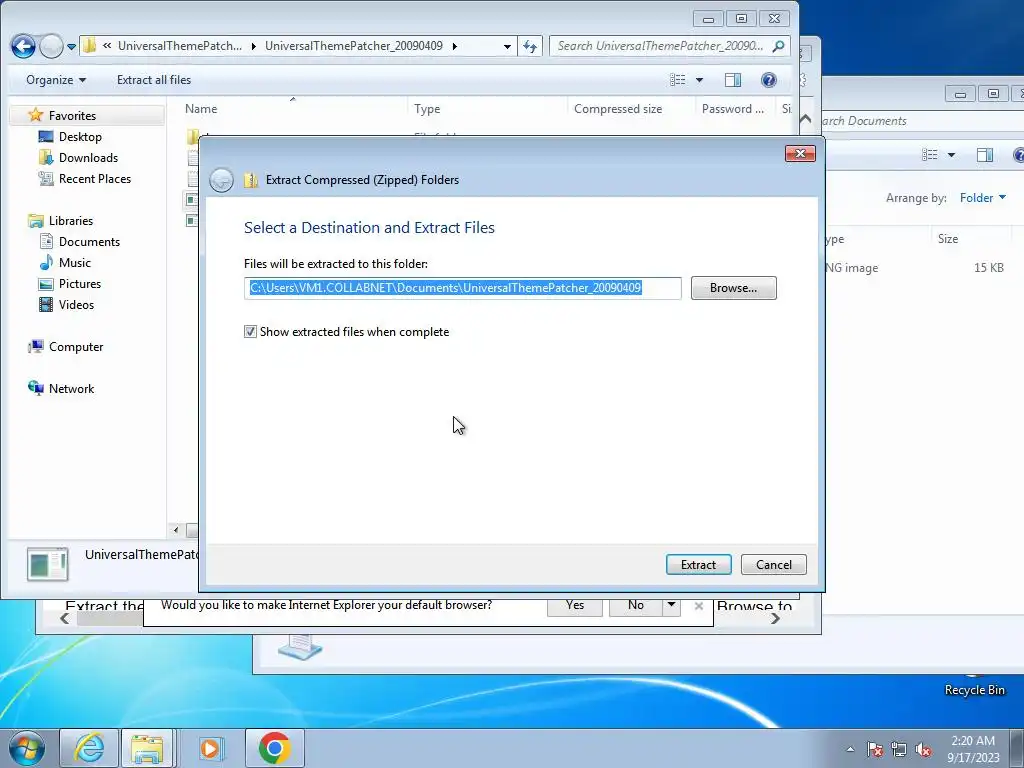
Task: Open the view options dropdown arrow
Action: [x=699, y=80]
